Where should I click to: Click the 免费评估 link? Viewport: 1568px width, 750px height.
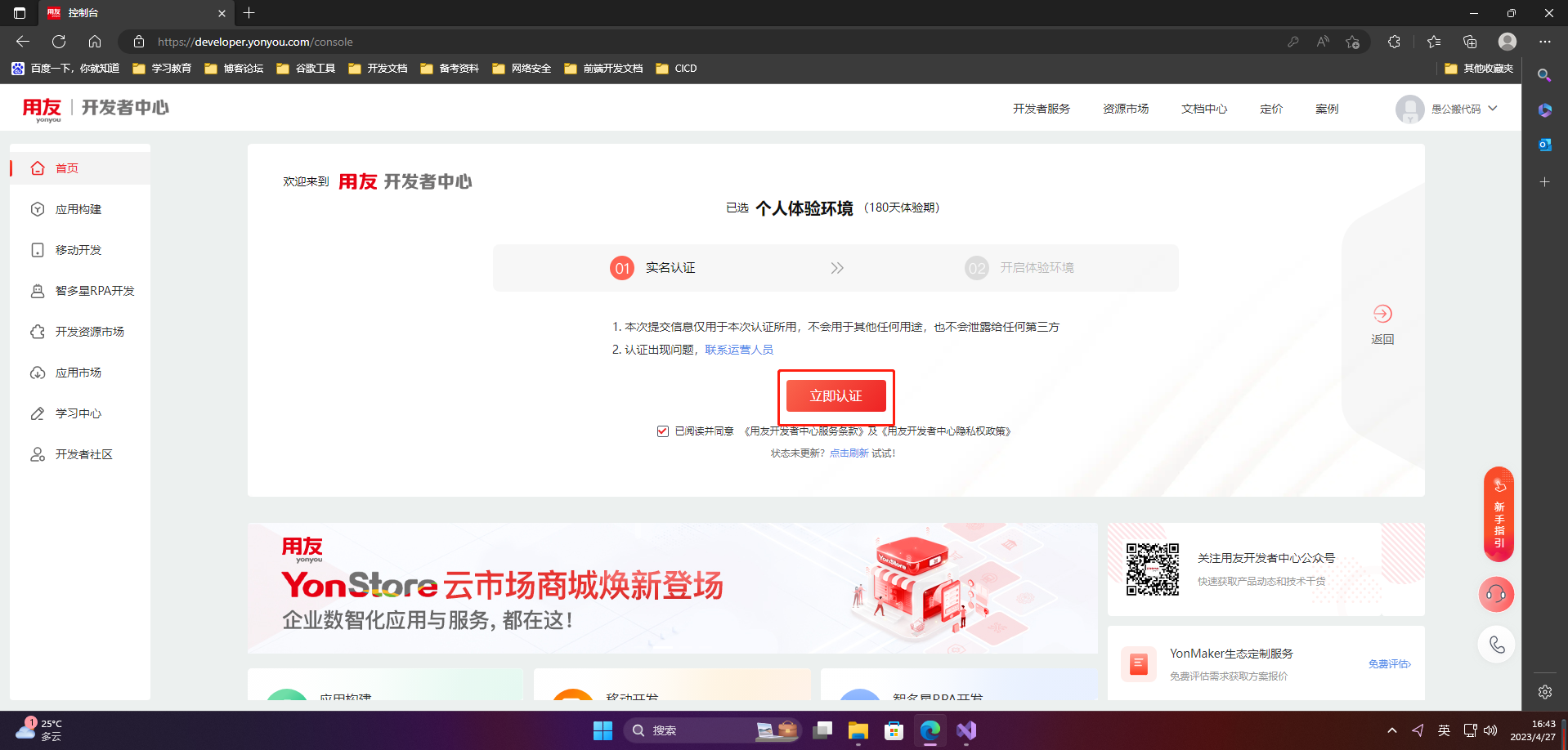[x=1389, y=664]
